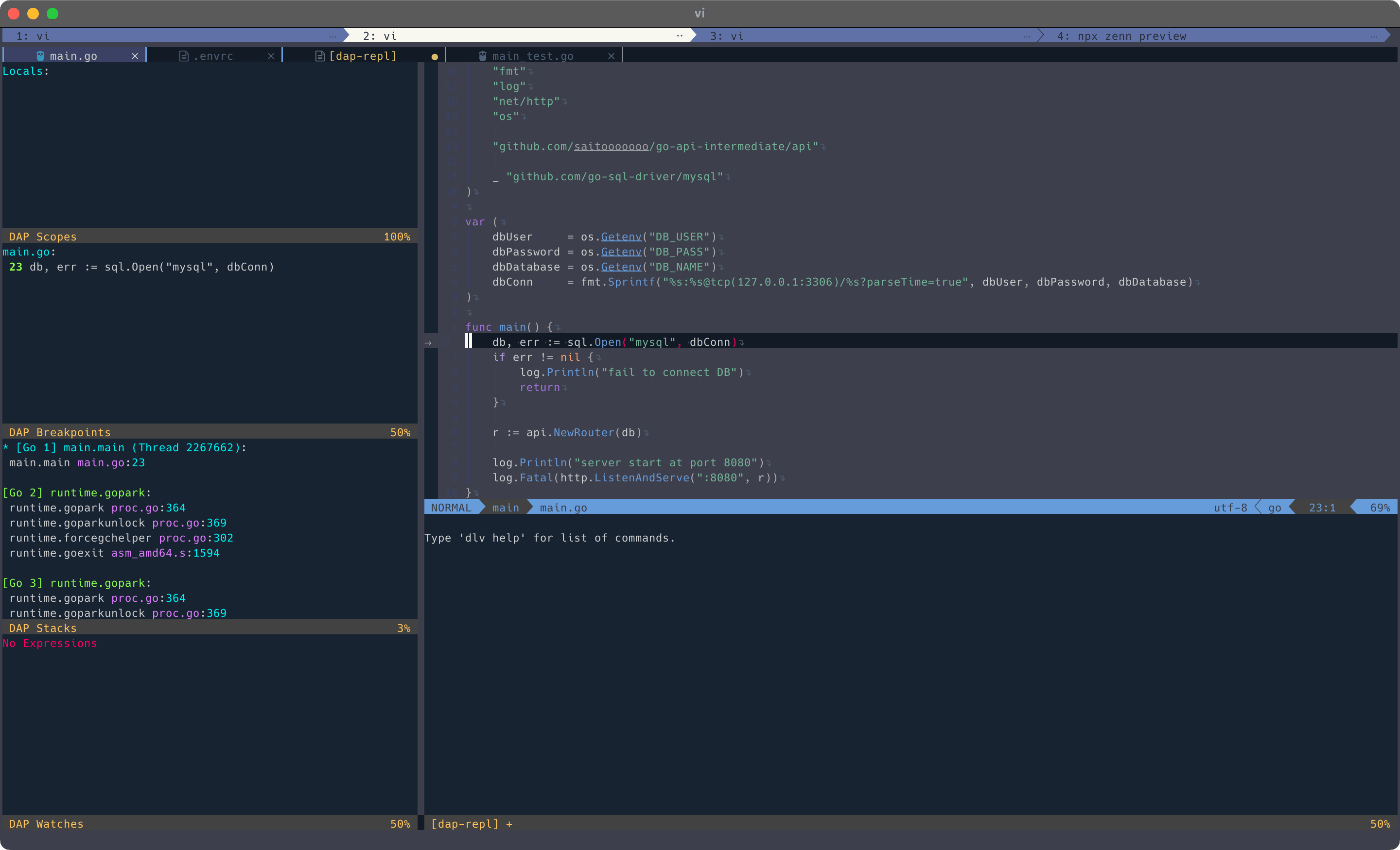Select tmux window 2: vi
The image size is (1400, 850).
click(520, 35)
